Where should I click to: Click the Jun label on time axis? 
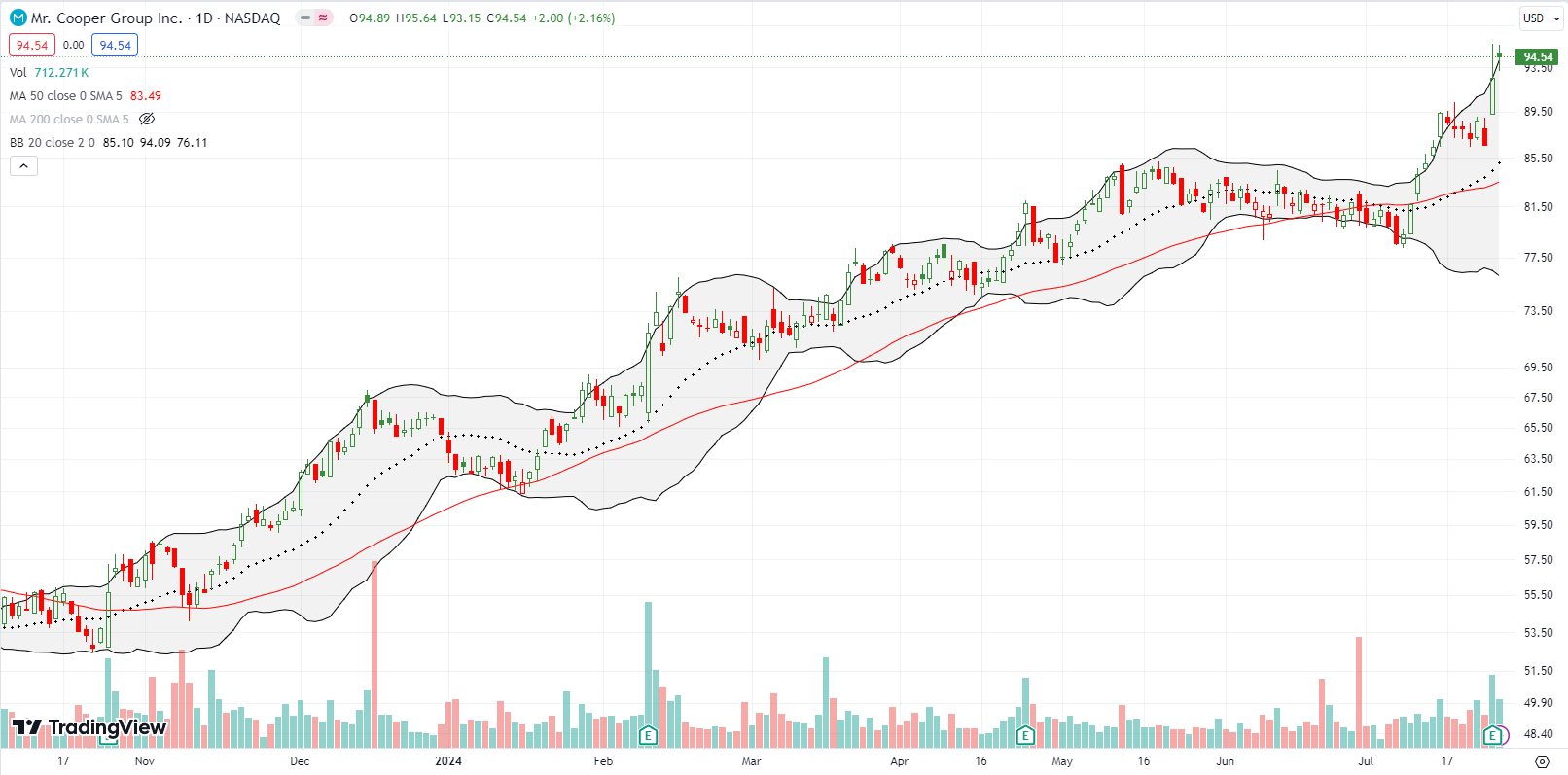coord(1225,760)
